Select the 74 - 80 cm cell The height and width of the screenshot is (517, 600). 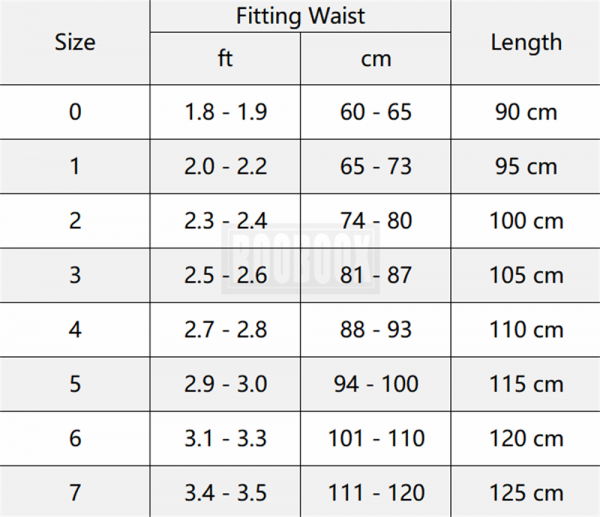[x=376, y=220]
